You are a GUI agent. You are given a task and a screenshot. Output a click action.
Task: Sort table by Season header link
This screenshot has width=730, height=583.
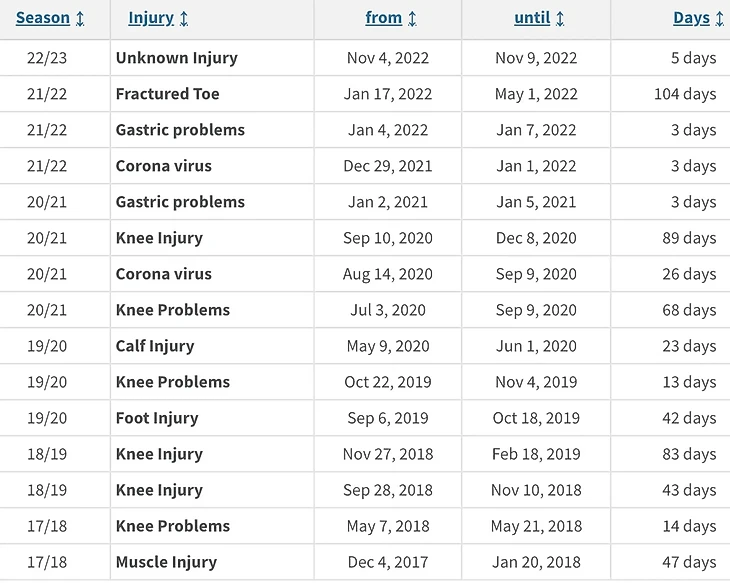(x=43, y=18)
